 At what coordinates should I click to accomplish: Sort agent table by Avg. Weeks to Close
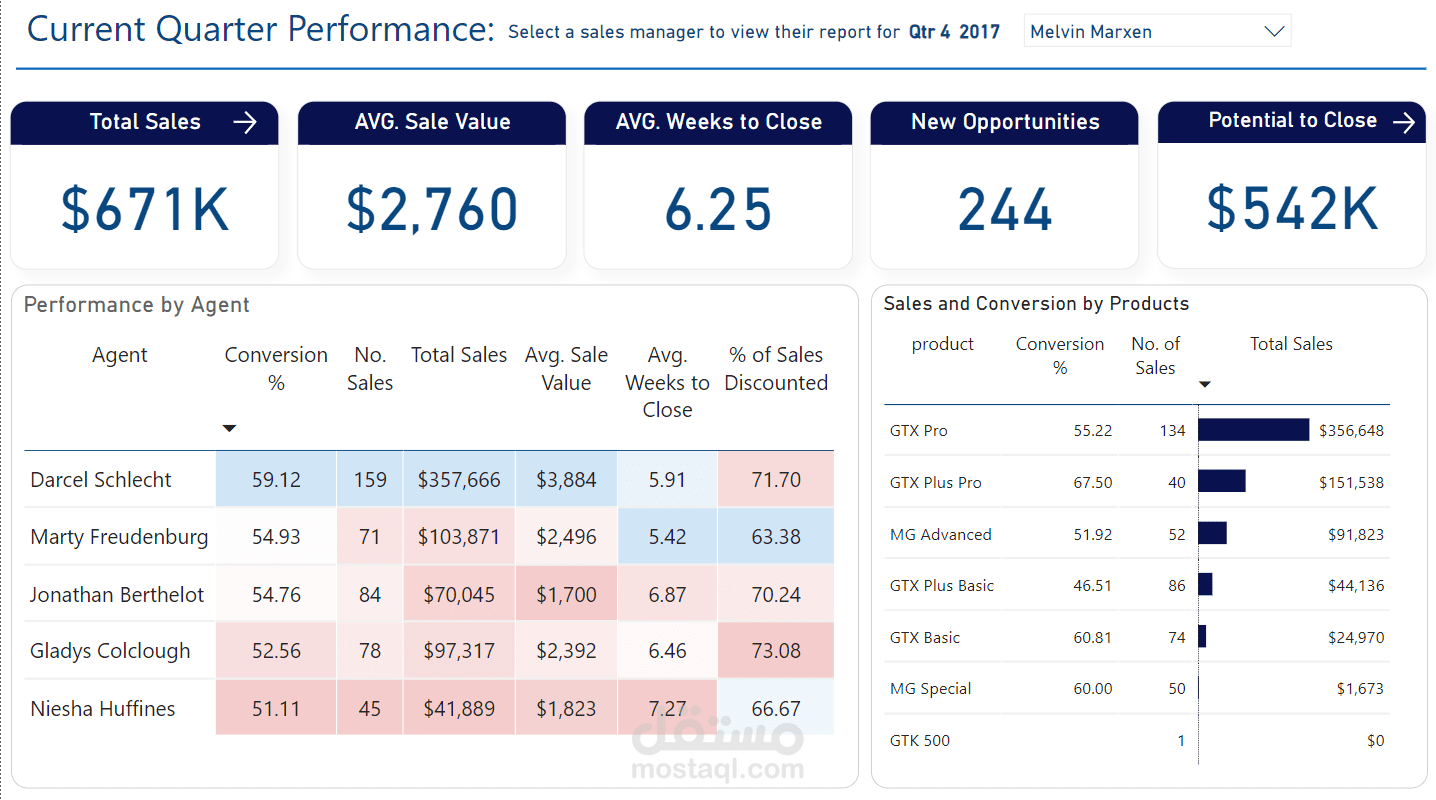(x=667, y=382)
